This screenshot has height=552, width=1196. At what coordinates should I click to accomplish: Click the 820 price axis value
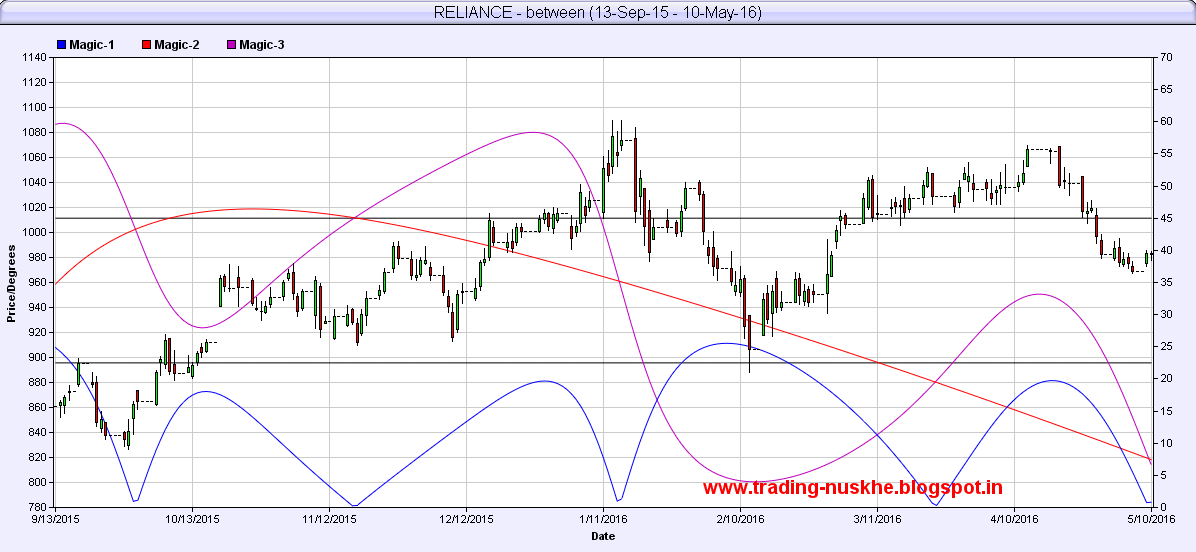click(x=39, y=457)
